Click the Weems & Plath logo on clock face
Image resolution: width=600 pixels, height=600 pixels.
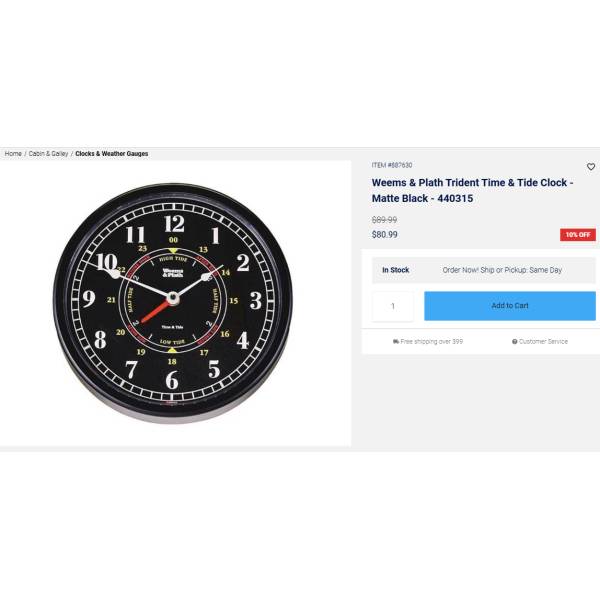[x=173, y=272]
